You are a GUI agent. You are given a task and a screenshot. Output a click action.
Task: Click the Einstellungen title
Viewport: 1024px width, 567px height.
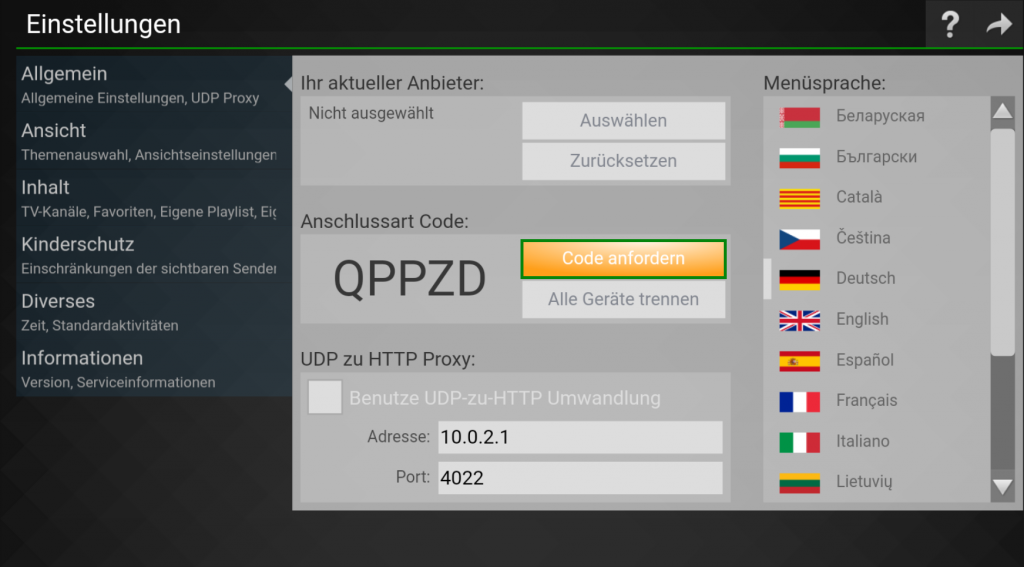point(103,24)
